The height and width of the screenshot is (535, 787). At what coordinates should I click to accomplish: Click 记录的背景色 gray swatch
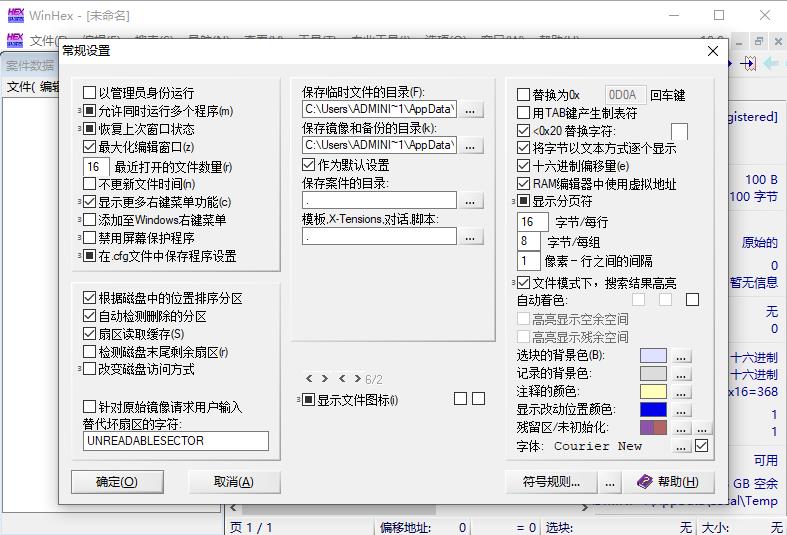coord(653,373)
